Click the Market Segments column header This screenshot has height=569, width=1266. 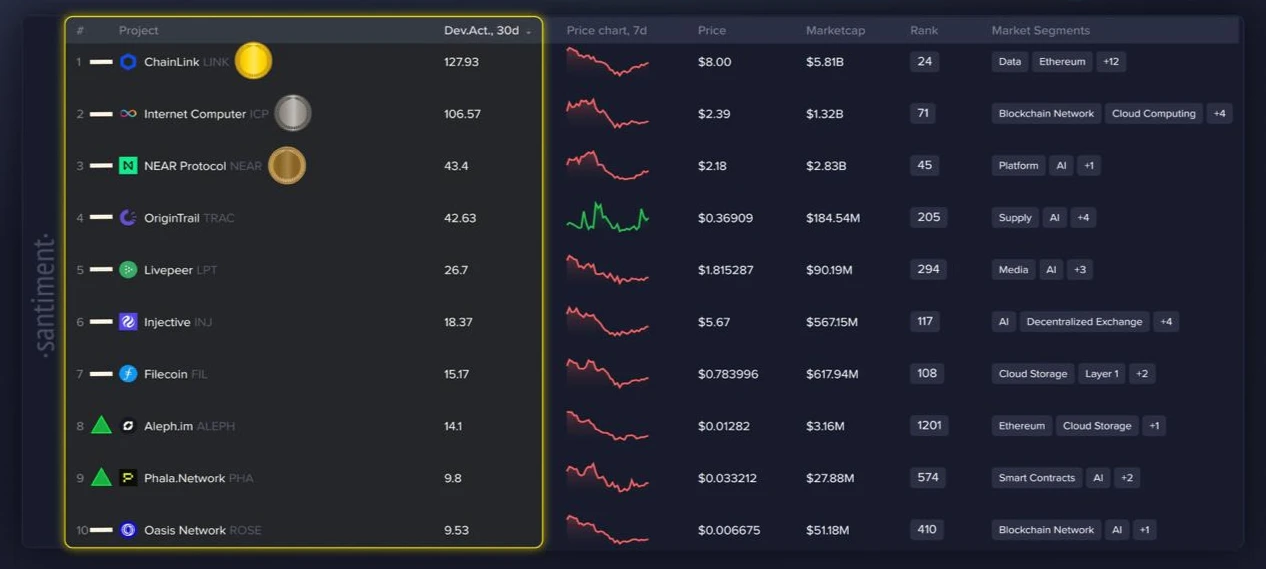click(1041, 31)
